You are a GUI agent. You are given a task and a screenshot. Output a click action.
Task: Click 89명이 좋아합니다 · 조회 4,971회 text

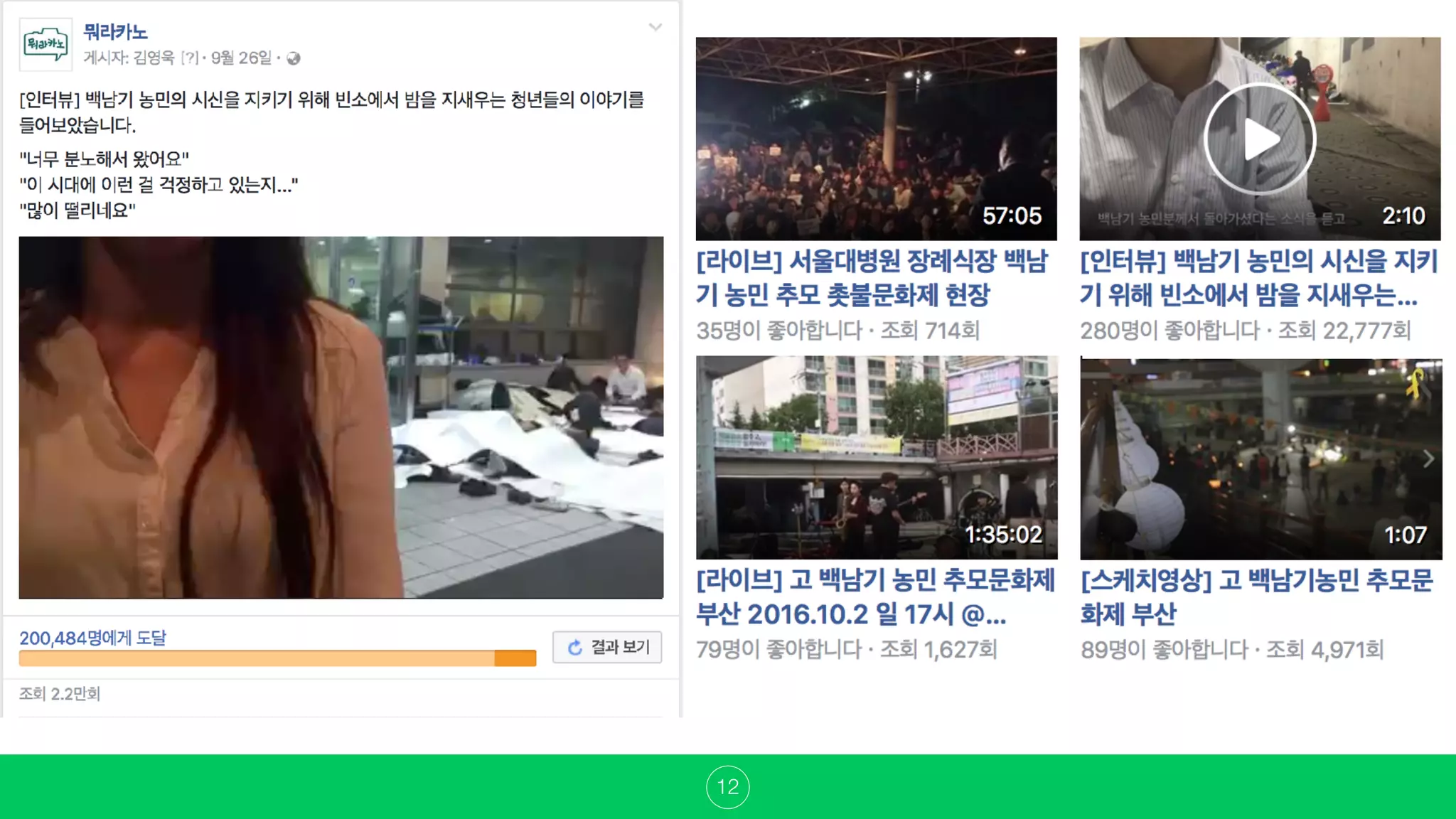(1232, 650)
